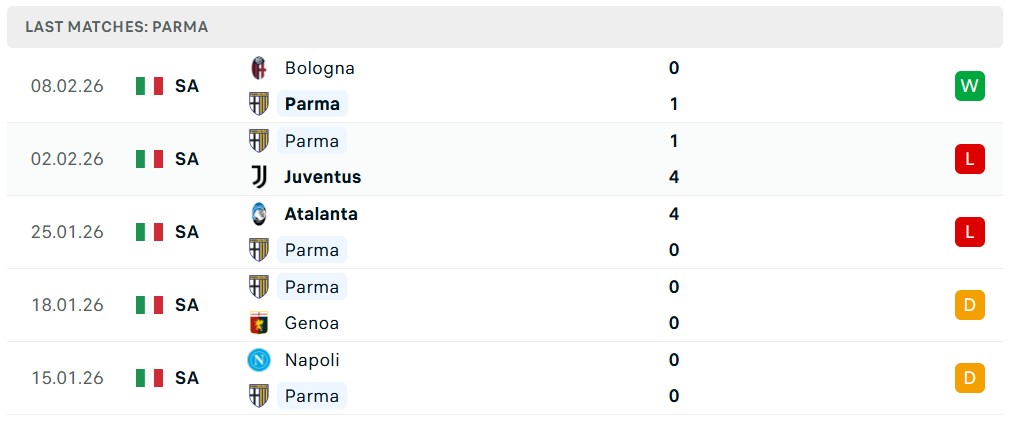
Task: Click the Bologna club crest icon
Action: pyautogui.click(x=259, y=68)
